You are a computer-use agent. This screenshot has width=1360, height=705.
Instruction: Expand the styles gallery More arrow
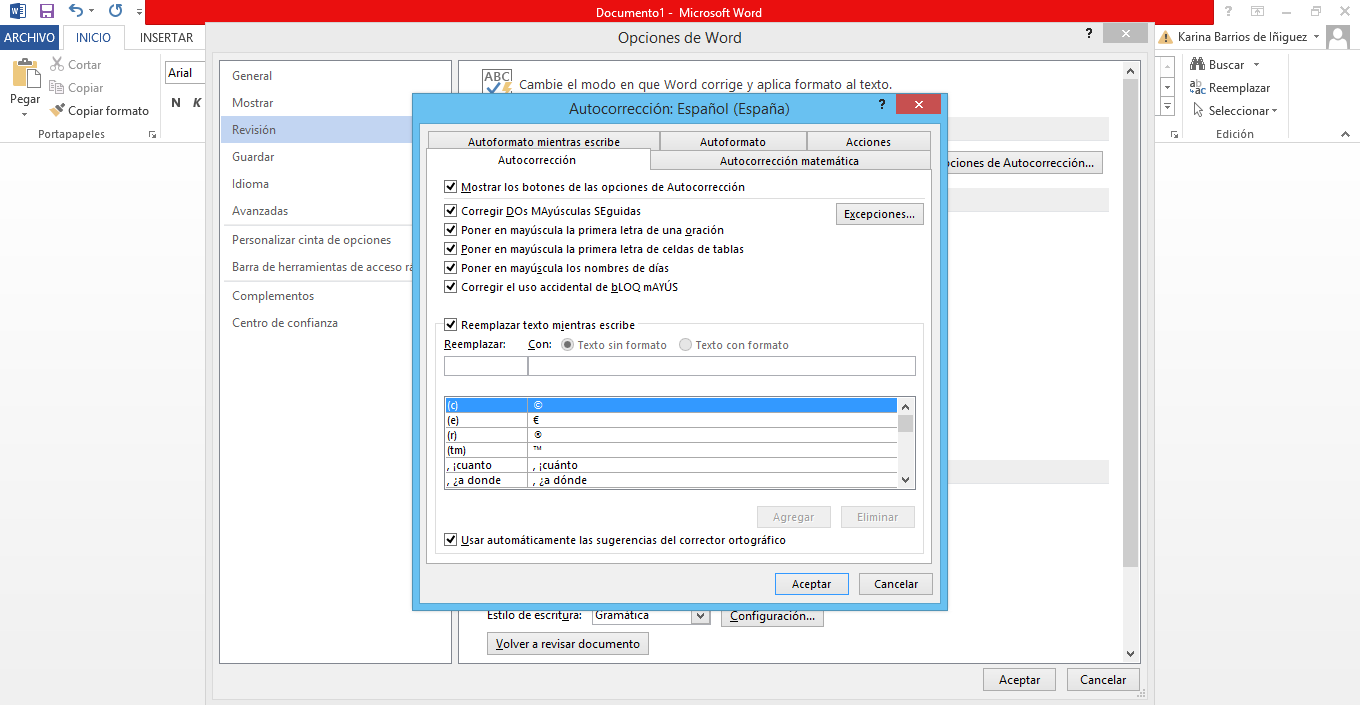[1167, 106]
